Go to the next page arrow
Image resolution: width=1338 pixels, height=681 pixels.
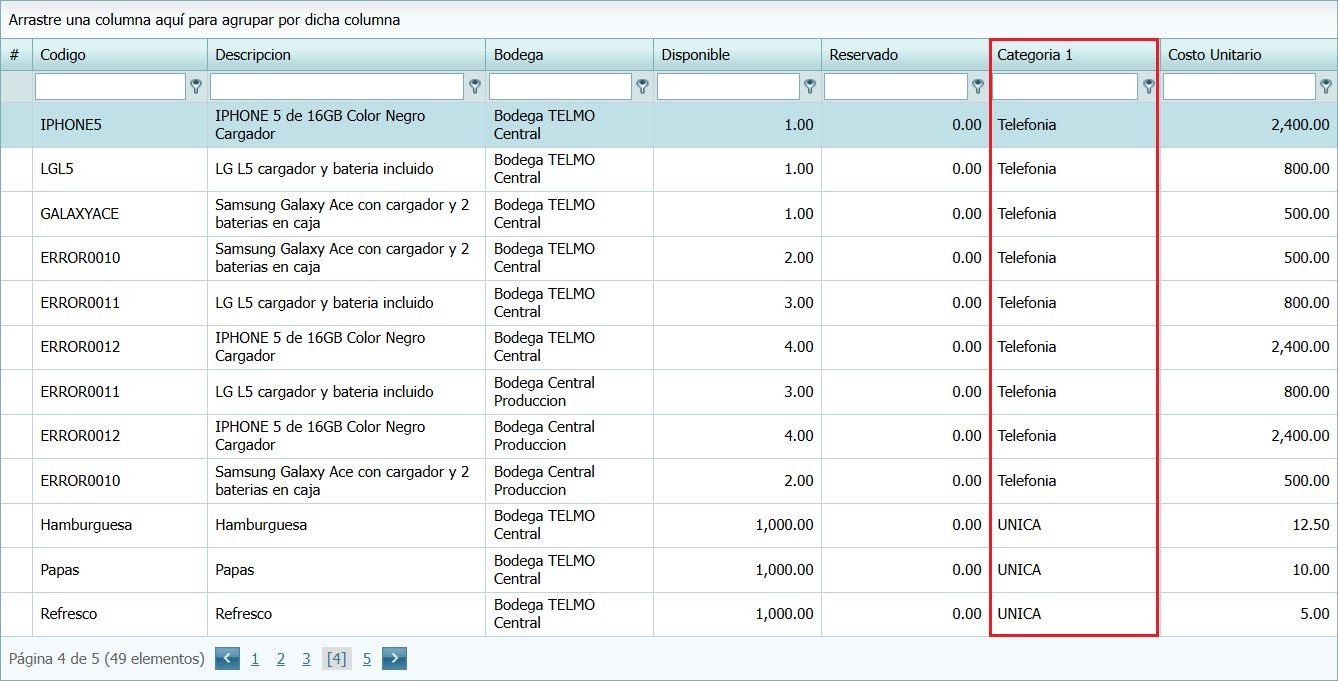(x=394, y=658)
